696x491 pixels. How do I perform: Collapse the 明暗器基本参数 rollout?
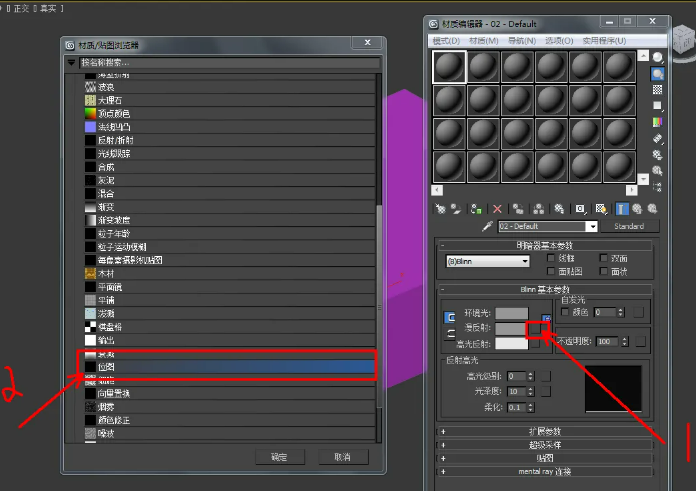[x=545, y=245]
